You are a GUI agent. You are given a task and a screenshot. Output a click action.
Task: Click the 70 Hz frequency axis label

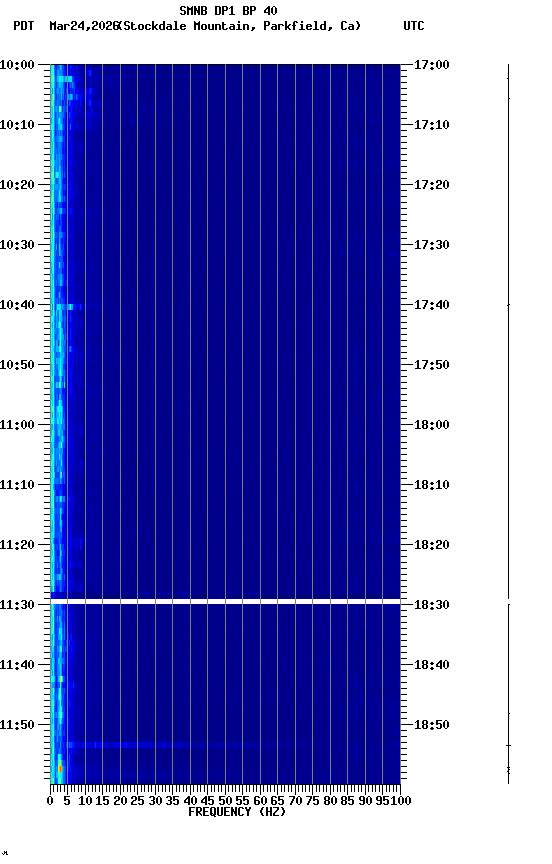(295, 801)
